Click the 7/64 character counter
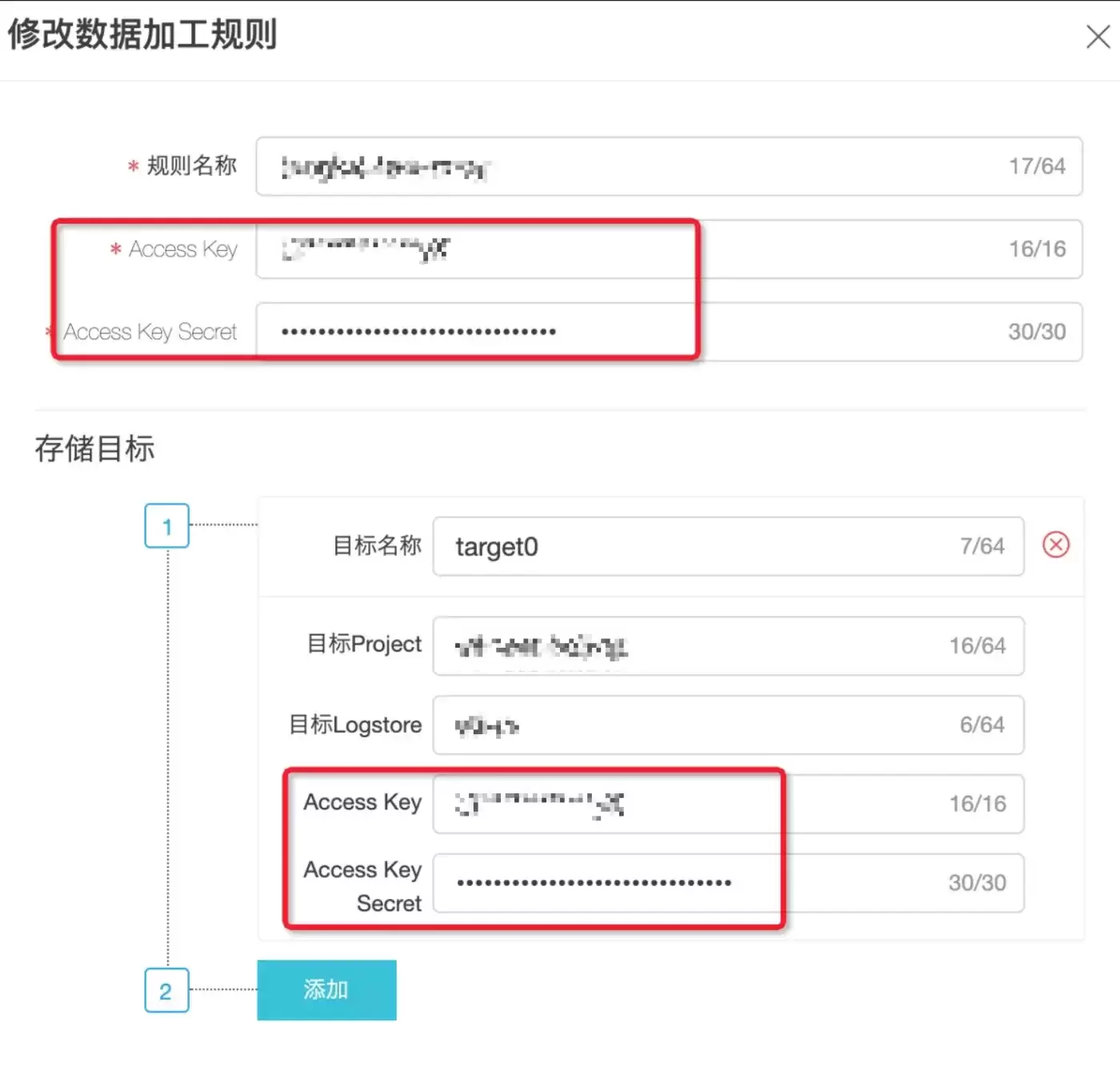1120x1074 pixels. [982, 546]
